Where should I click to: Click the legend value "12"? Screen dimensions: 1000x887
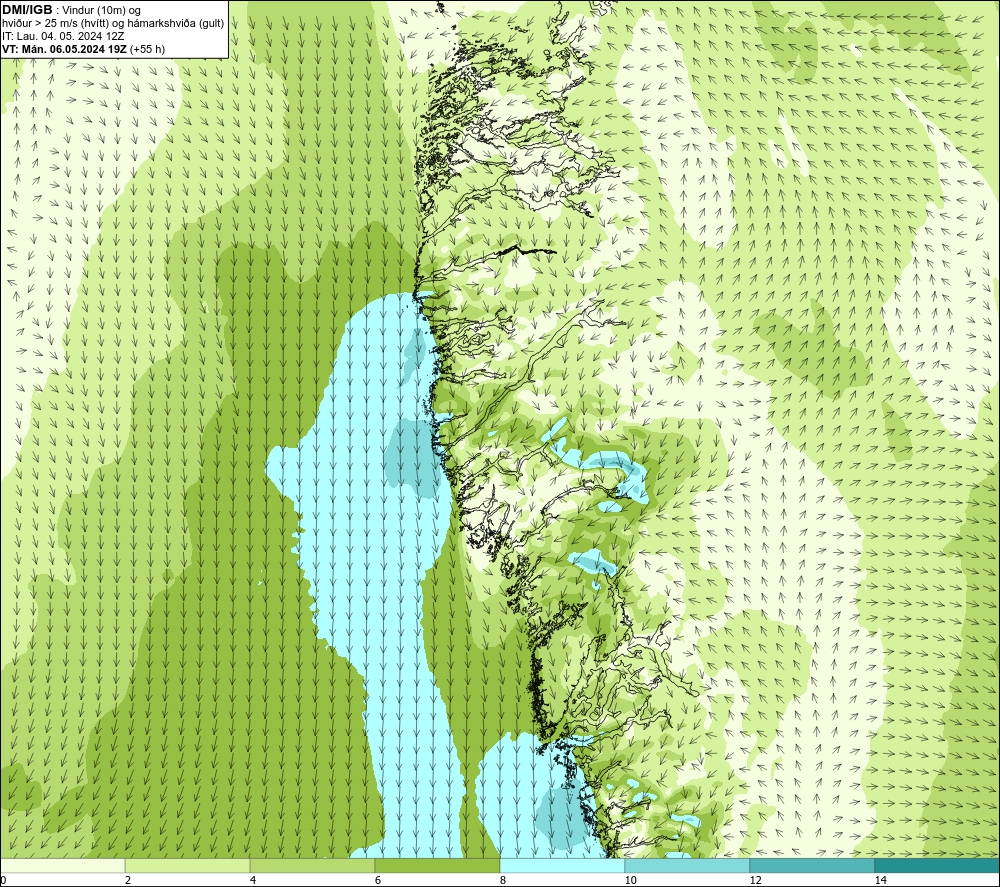(x=755, y=880)
